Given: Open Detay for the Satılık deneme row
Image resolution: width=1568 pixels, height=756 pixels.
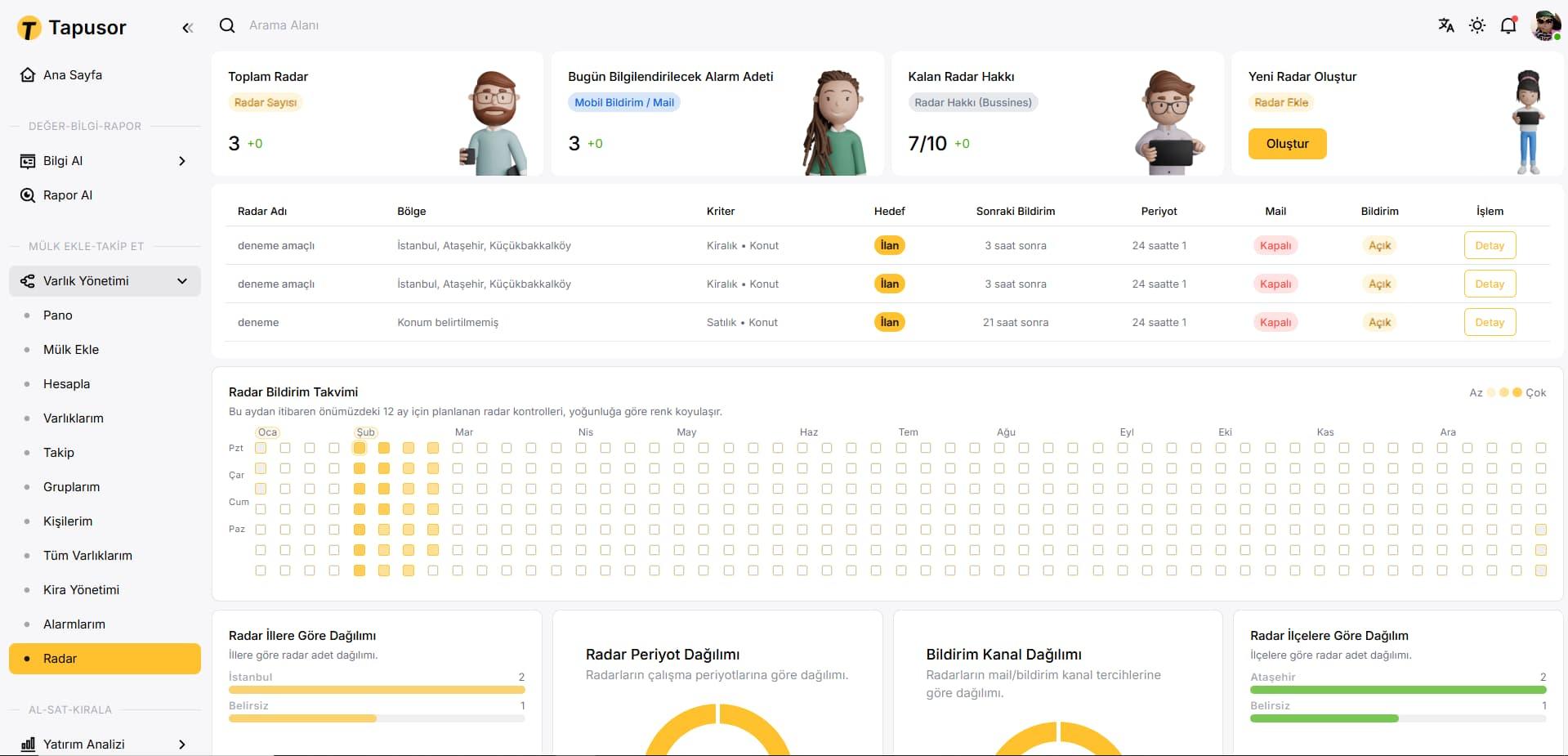Looking at the screenshot, I should click(x=1490, y=322).
